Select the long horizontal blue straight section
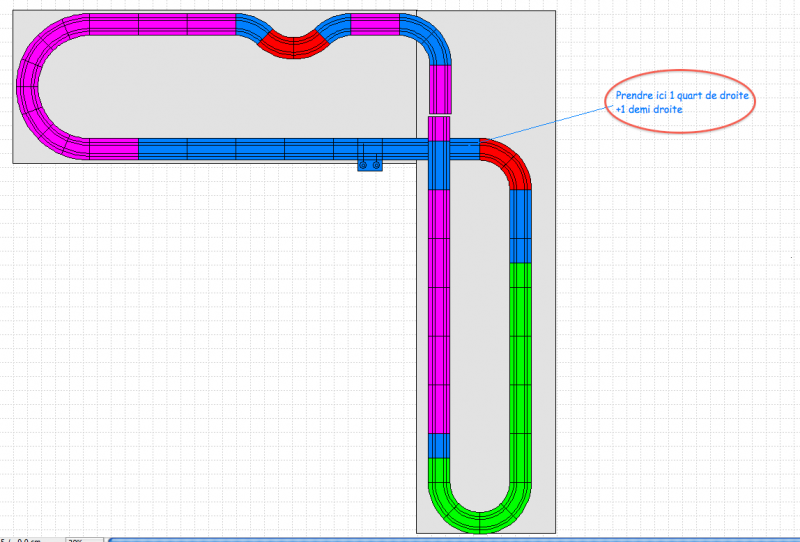 click(x=280, y=149)
